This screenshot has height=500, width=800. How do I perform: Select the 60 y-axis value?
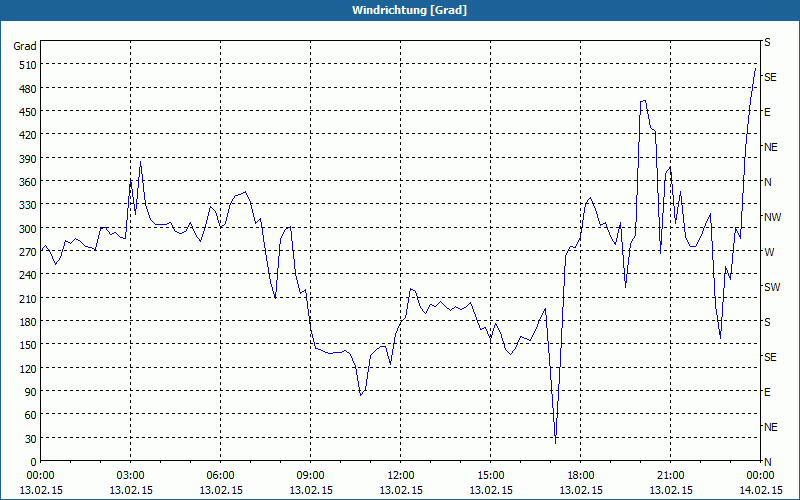click(31, 415)
